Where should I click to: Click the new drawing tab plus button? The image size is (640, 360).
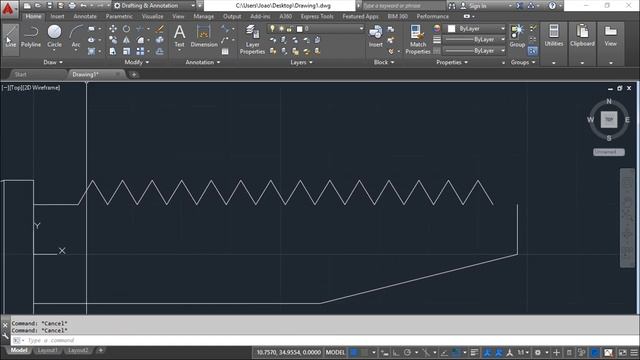coord(134,74)
